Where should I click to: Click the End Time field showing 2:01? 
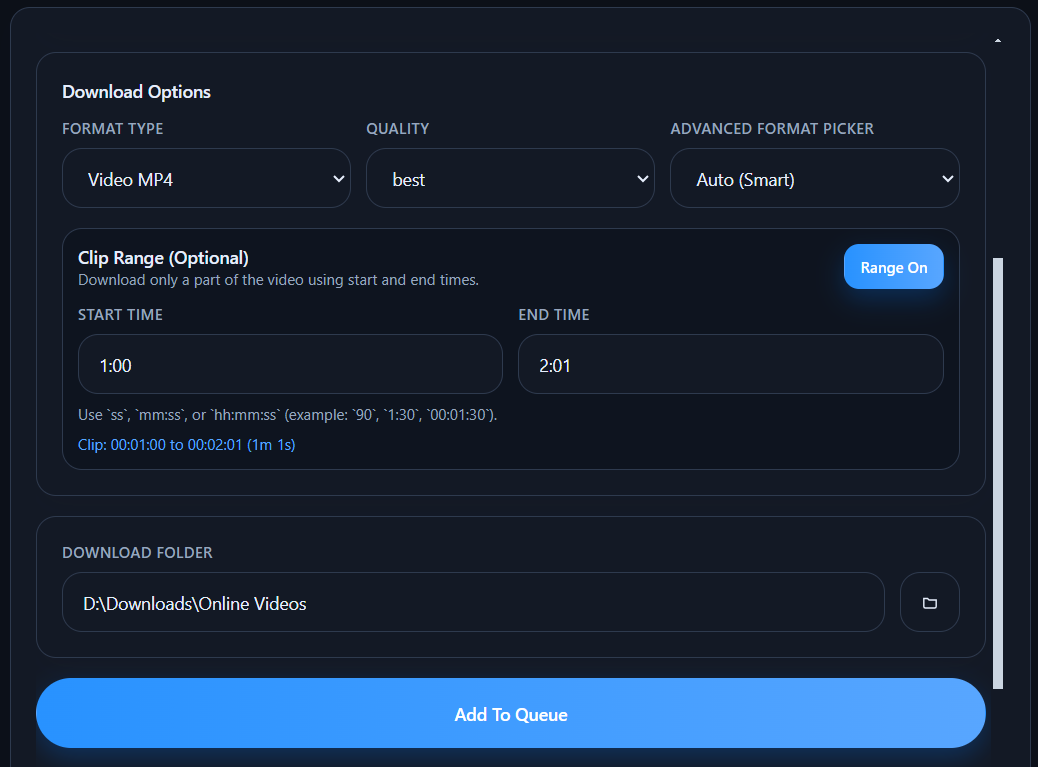(x=730, y=364)
